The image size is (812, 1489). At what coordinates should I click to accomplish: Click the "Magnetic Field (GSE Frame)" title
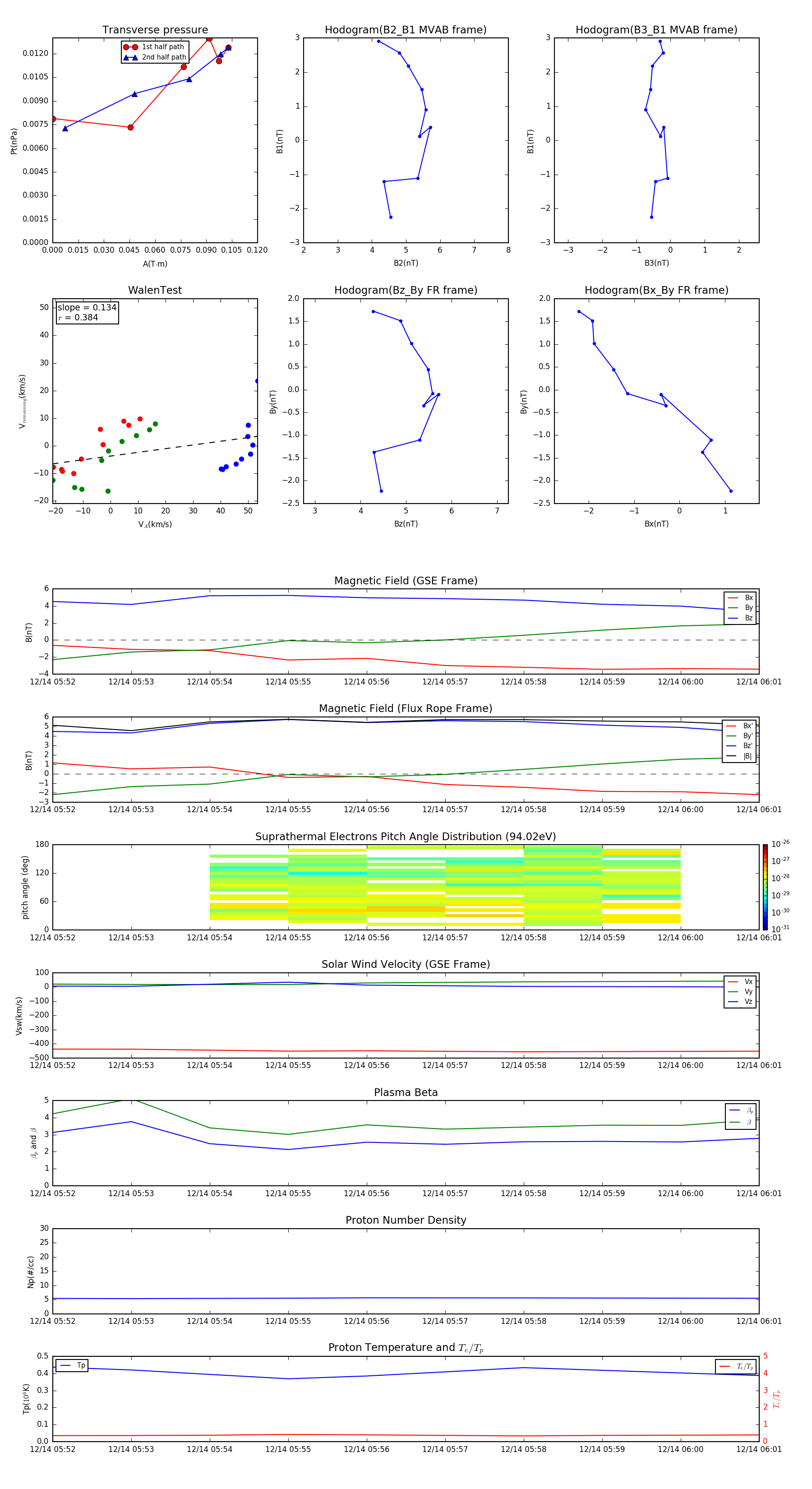[x=406, y=581]
